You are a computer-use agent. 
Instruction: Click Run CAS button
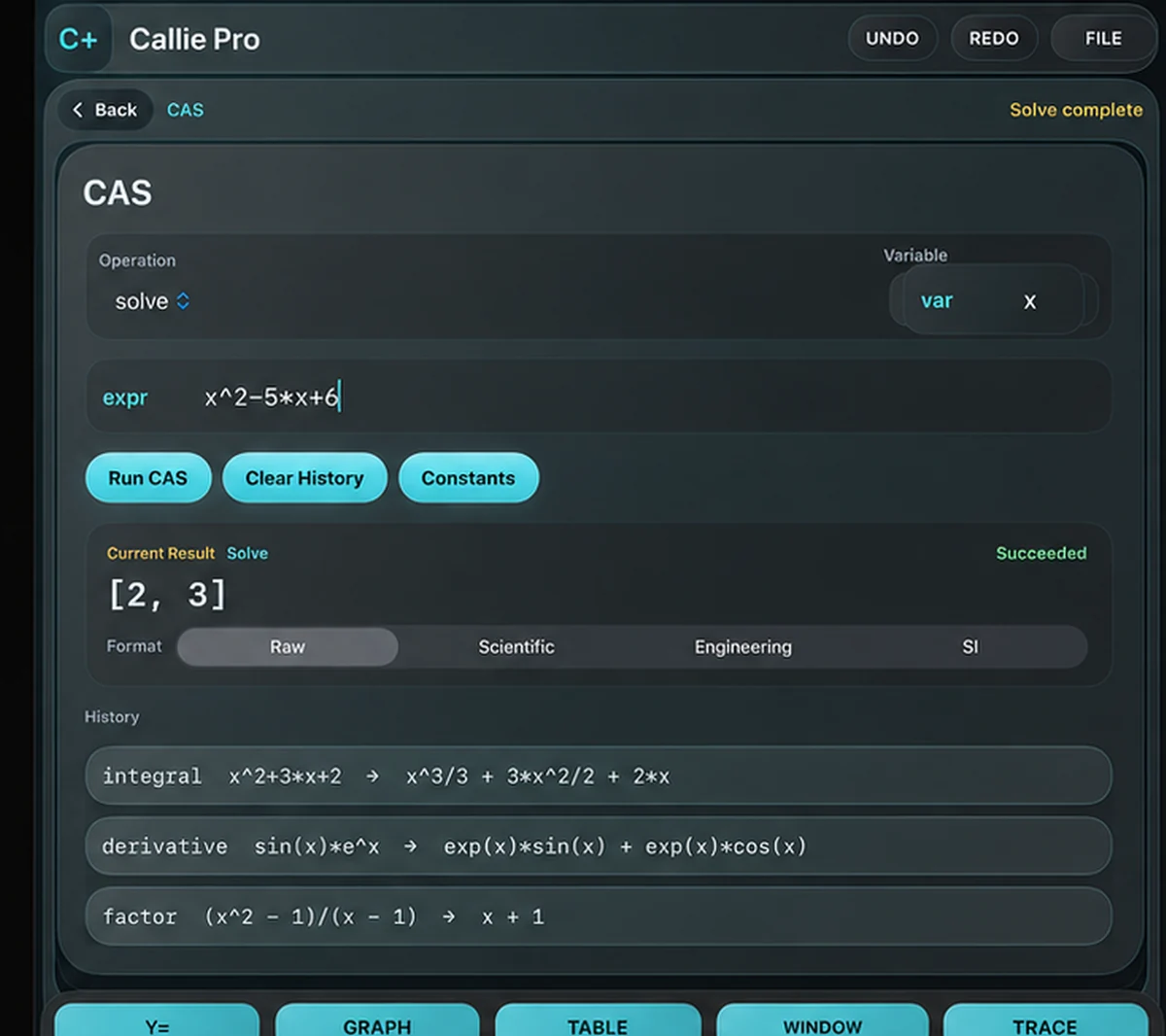pyautogui.click(x=148, y=478)
